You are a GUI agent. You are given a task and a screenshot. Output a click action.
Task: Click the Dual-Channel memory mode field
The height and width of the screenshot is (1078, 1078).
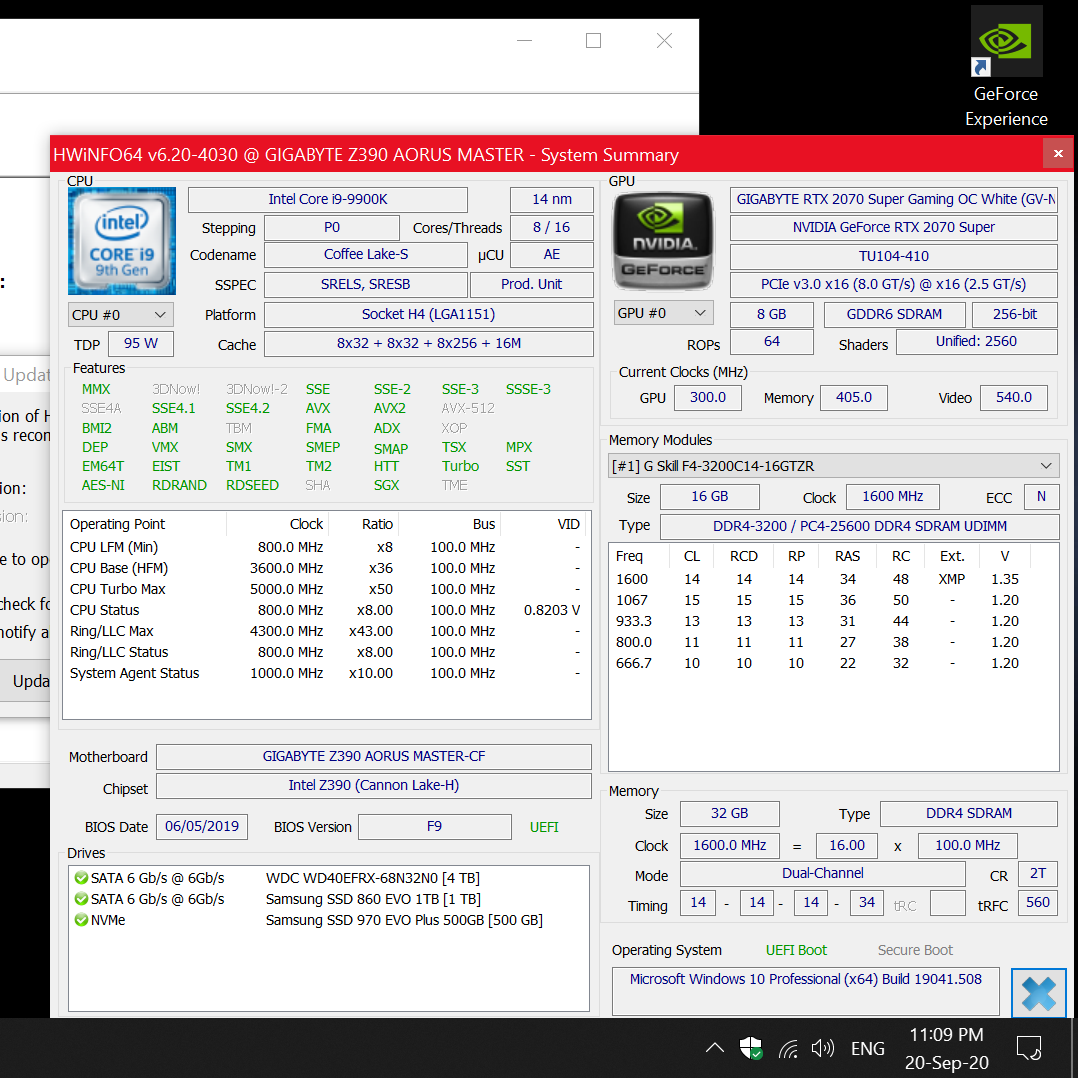coord(823,874)
